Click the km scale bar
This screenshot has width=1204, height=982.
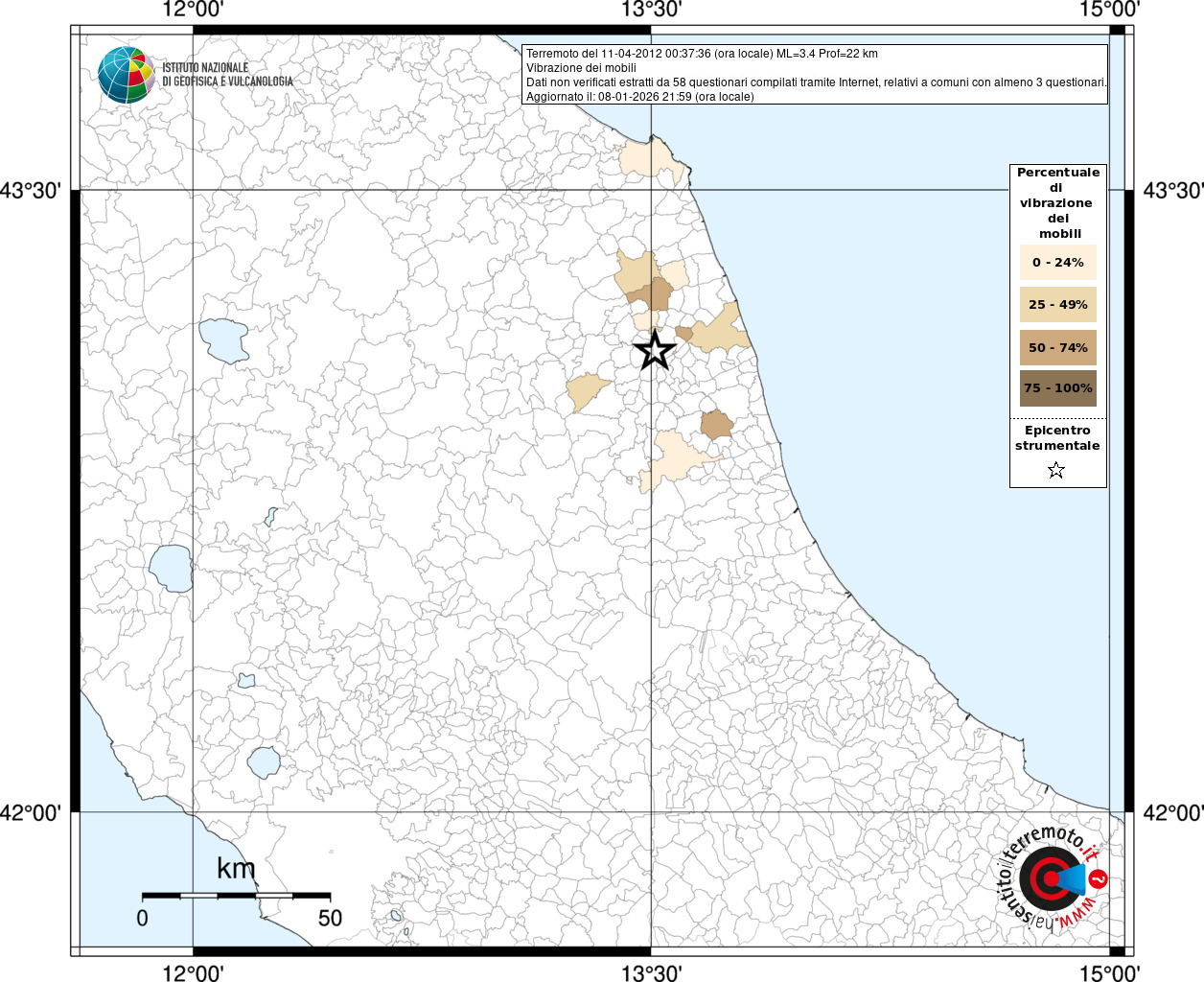[236, 895]
